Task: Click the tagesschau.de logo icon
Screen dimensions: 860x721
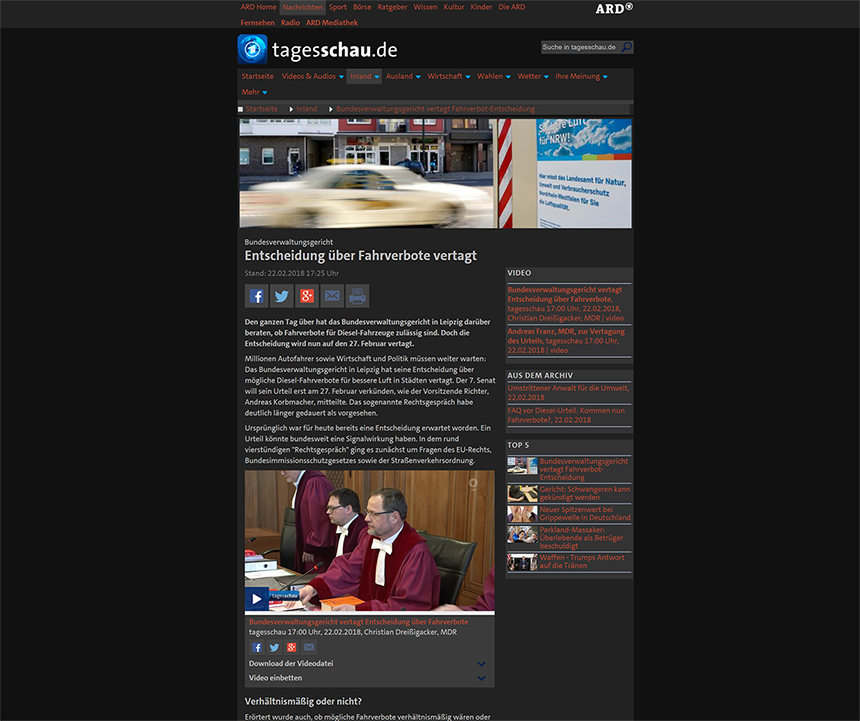Action: coord(252,49)
